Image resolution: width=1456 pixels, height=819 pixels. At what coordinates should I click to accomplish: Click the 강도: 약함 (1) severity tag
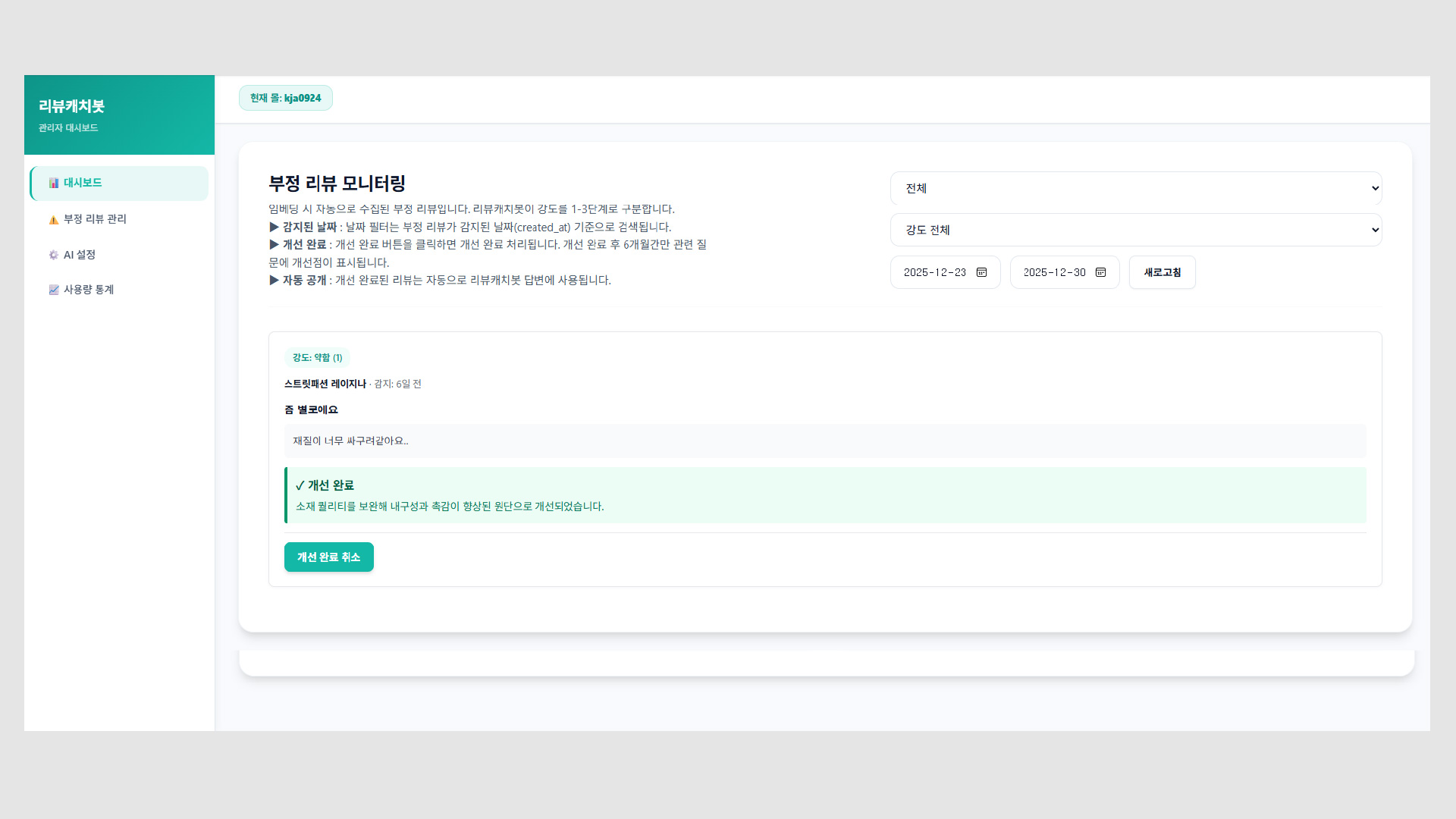(x=317, y=358)
